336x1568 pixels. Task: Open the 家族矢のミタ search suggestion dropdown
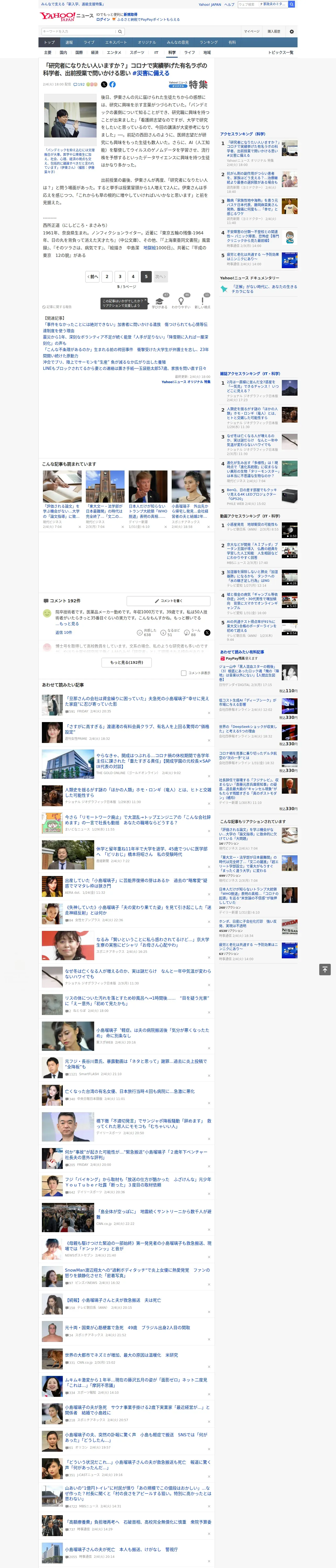[273, 4]
